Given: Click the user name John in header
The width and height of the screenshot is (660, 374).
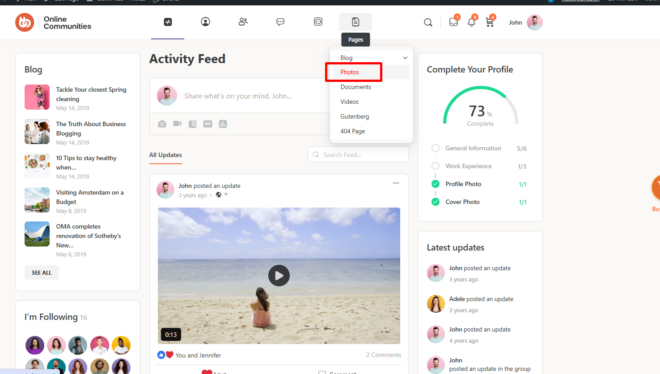Looking at the screenshot, I should (x=515, y=22).
